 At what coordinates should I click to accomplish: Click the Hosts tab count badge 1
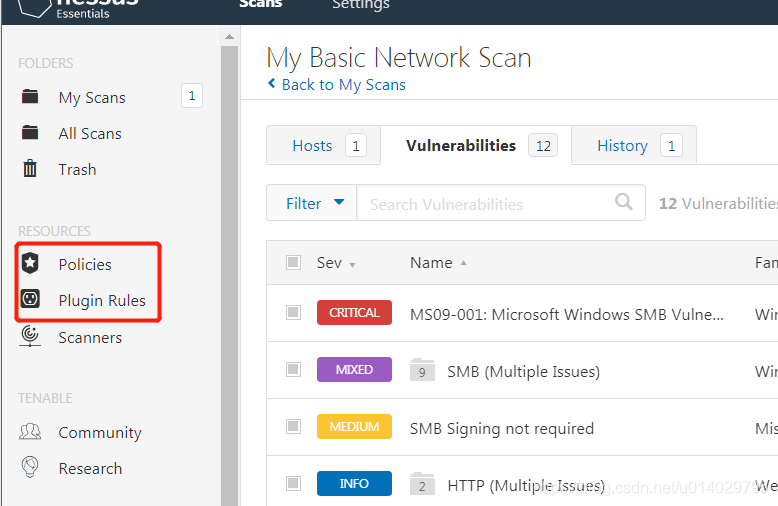(x=356, y=145)
